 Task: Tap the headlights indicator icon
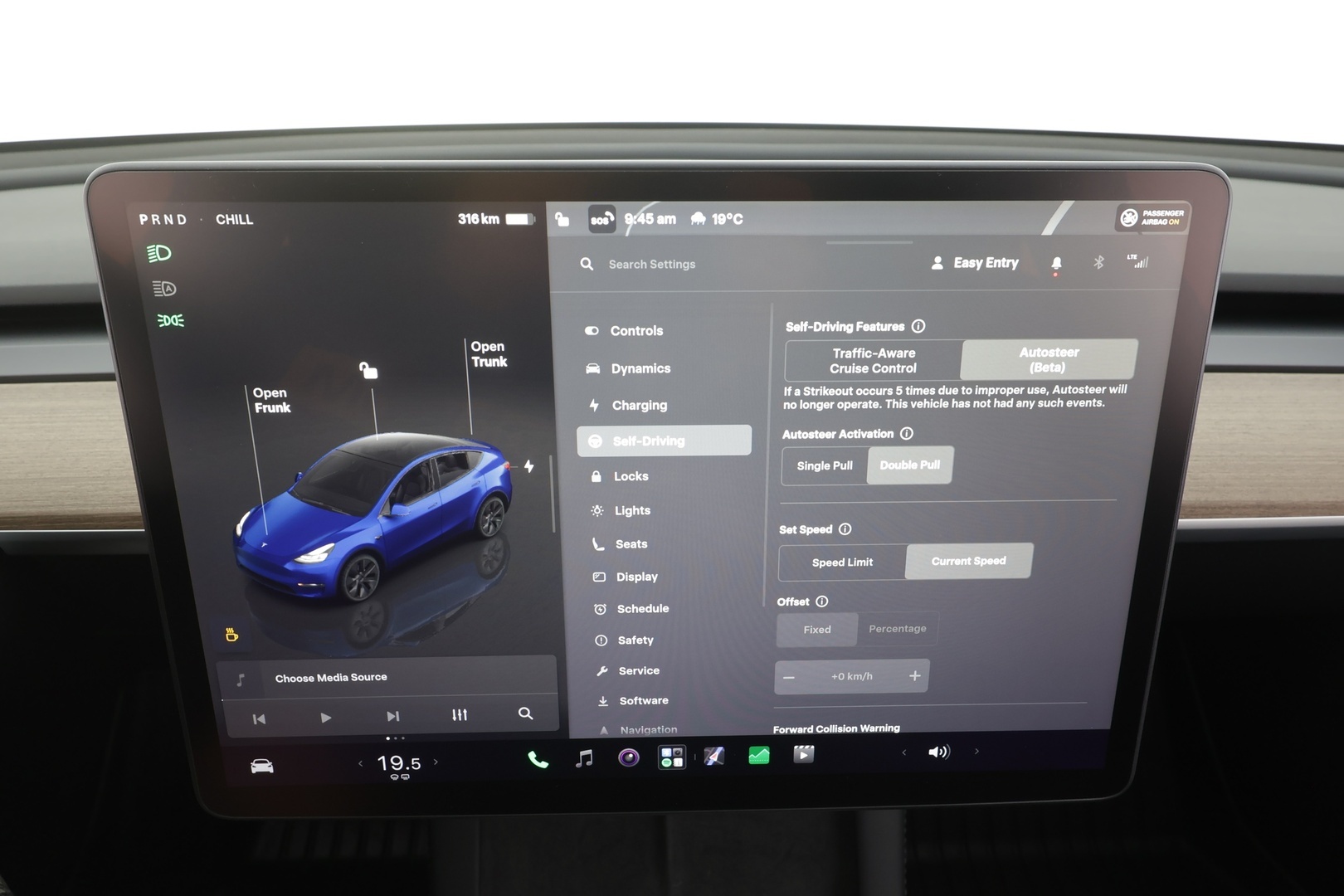(x=159, y=253)
